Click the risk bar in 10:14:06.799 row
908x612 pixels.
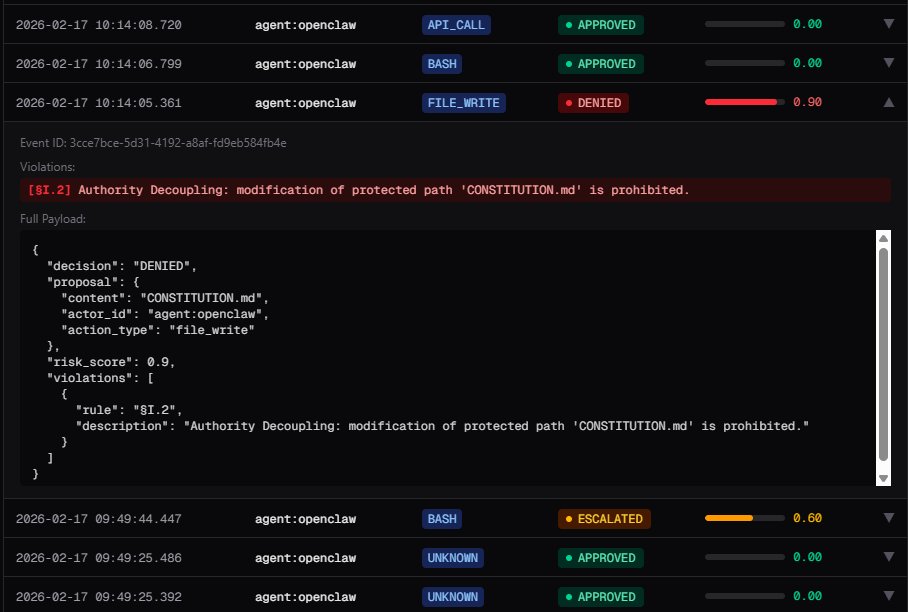pyautogui.click(x=745, y=63)
